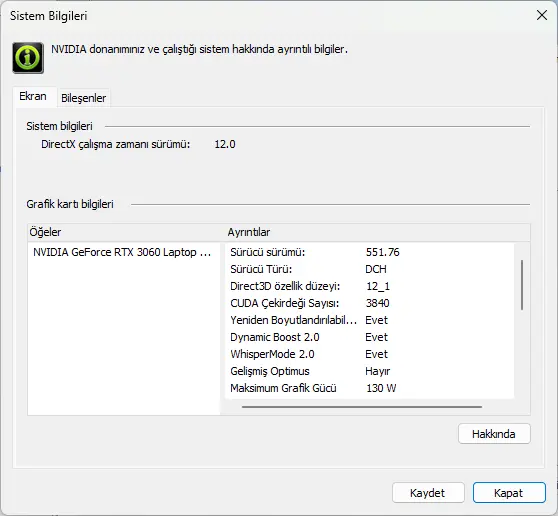Viewport: 558px width, 516px height.
Task: Click the 130 W power value
Action: 381,388
